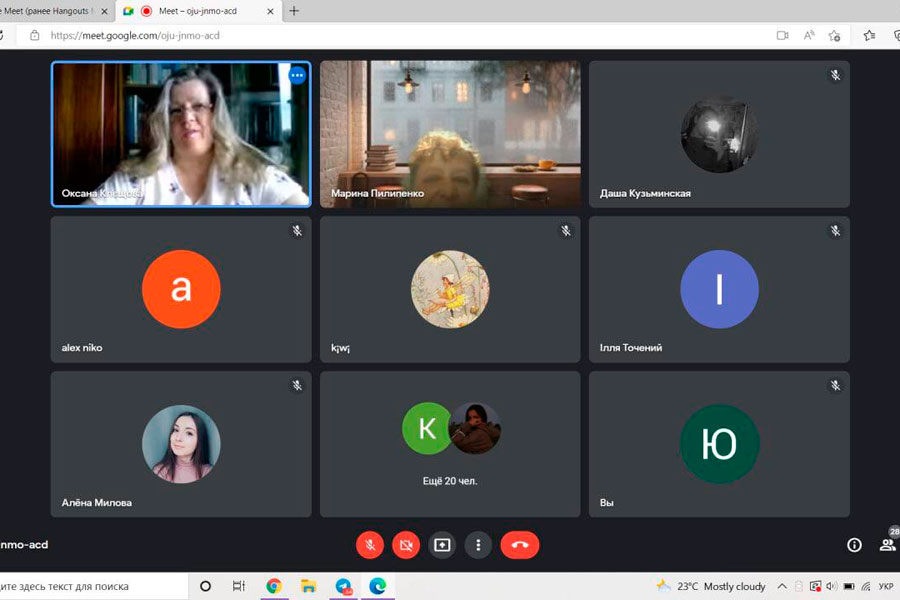Click the blue 'I' avatar of Ілля Точений
The width and height of the screenshot is (900, 600).
tap(719, 289)
